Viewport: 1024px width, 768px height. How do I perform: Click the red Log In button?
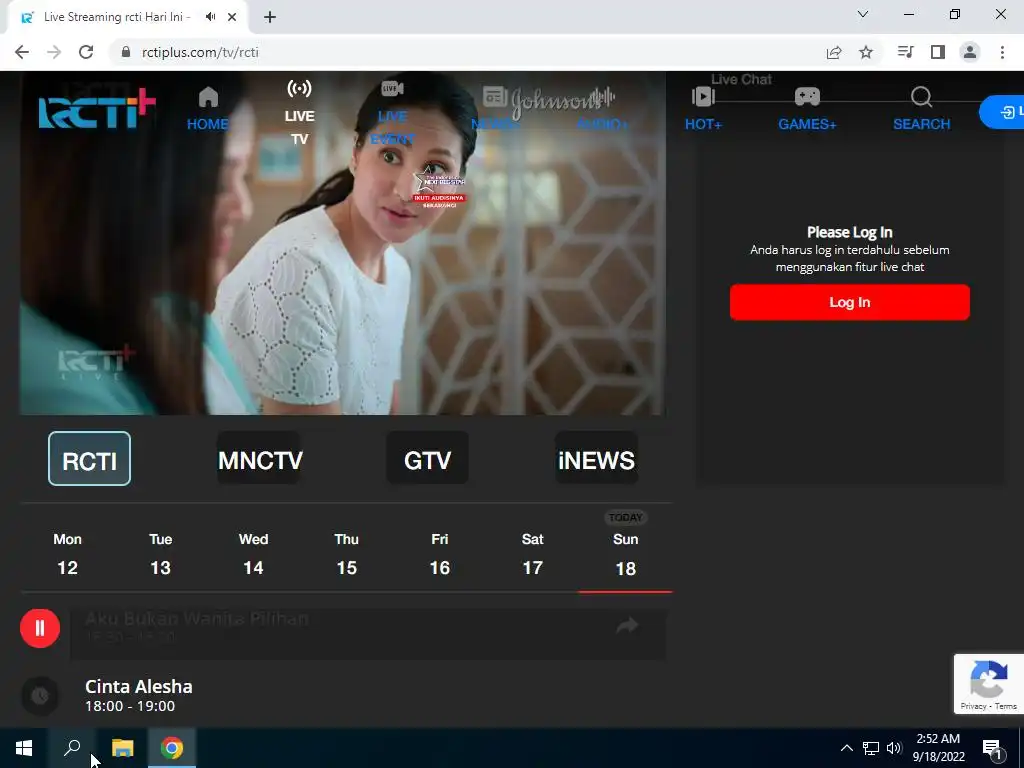pos(850,302)
